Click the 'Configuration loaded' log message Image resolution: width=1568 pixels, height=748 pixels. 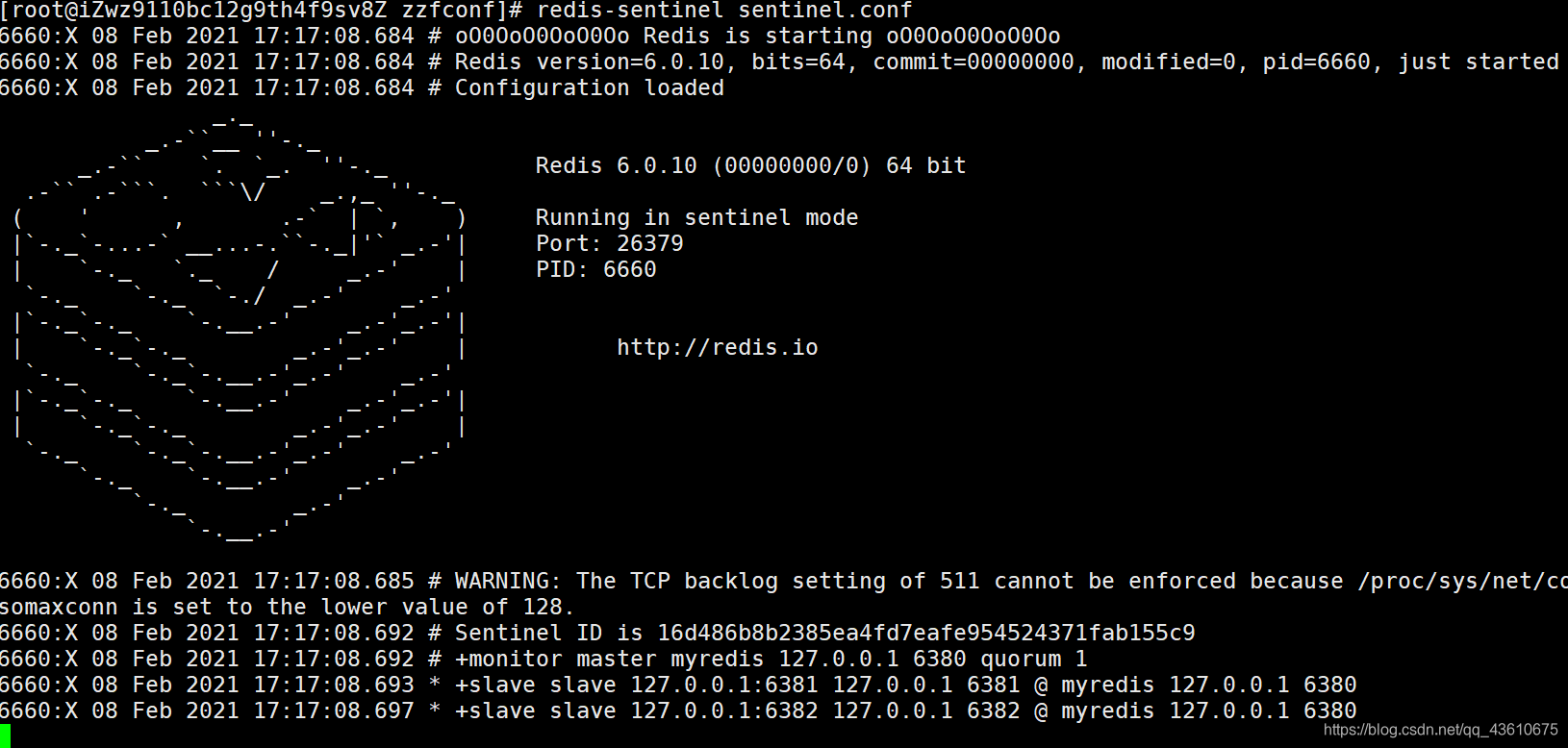pyautogui.click(x=589, y=88)
